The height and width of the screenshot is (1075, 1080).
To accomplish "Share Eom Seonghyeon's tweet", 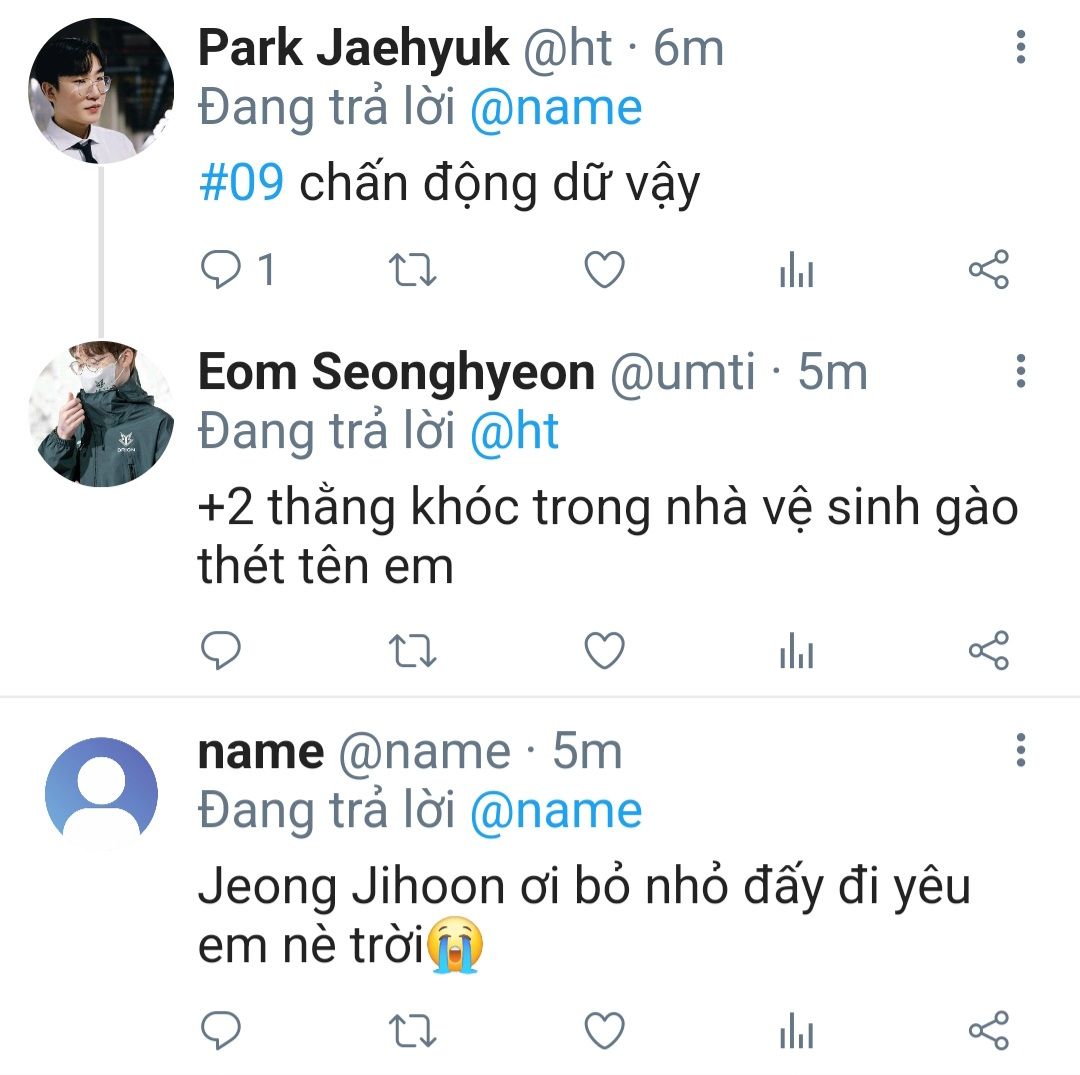I will 988,652.
